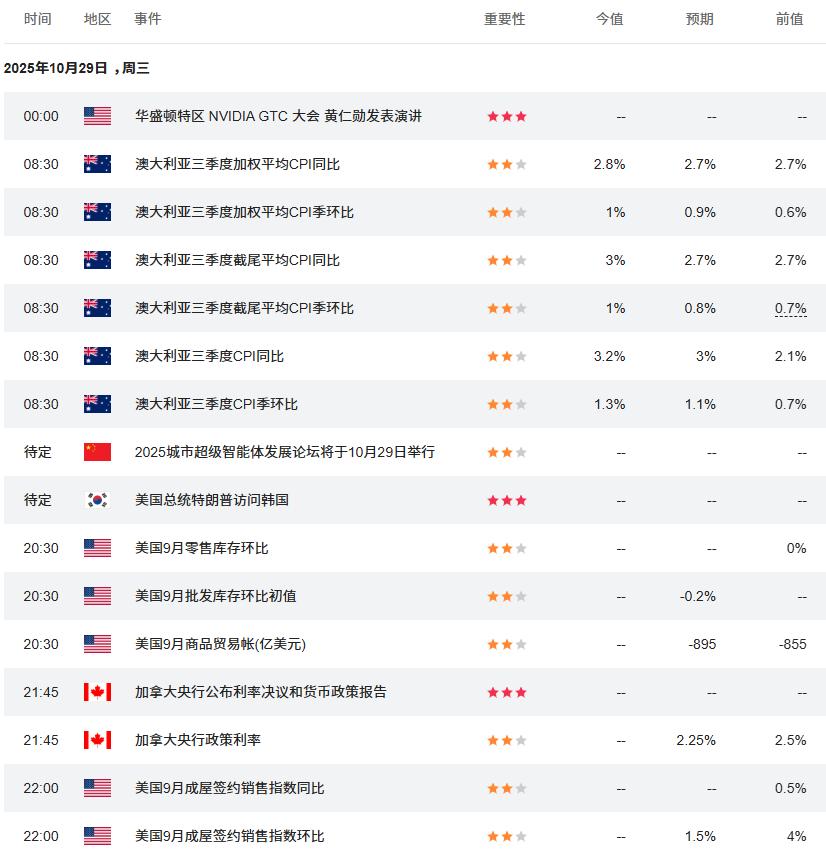Click the three-star rating for 美国总统特朗普访问韩国

506,500
